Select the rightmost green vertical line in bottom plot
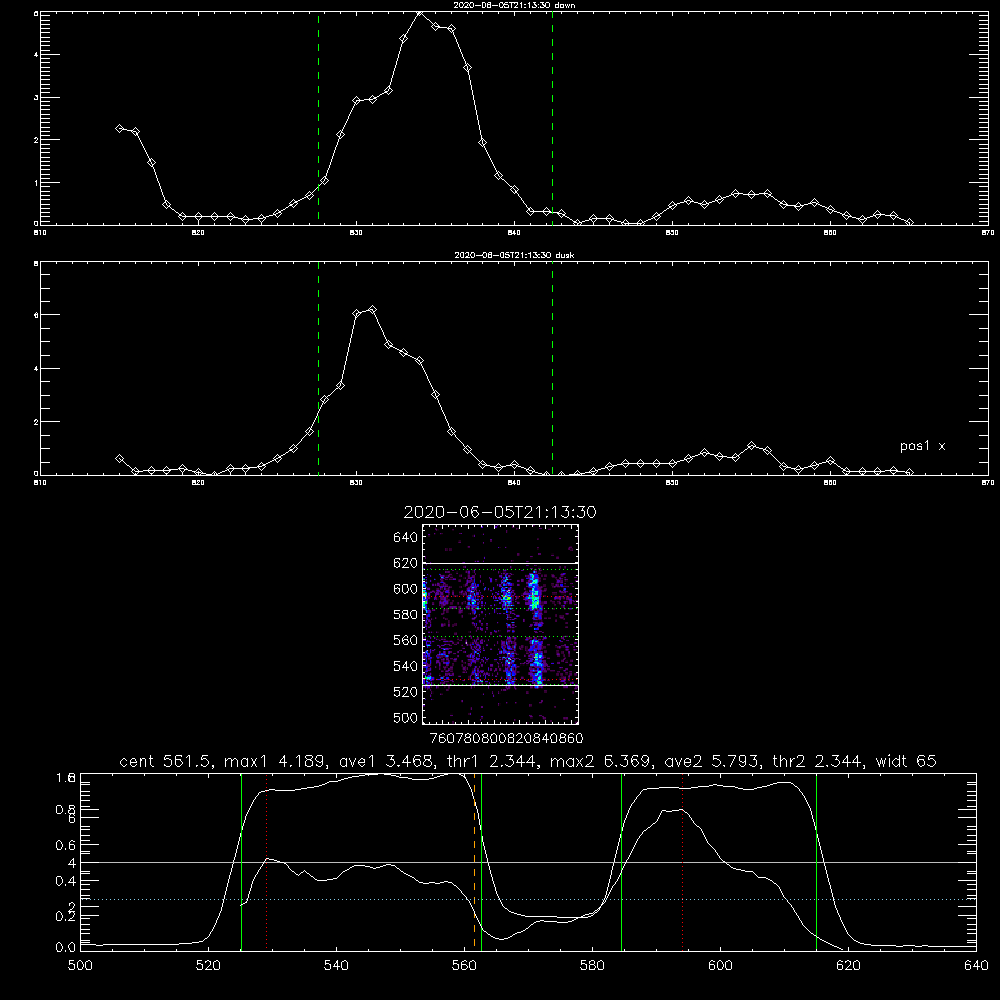Image resolution: width=1000 pixels, height=1000 pixels. click(816, 862)
